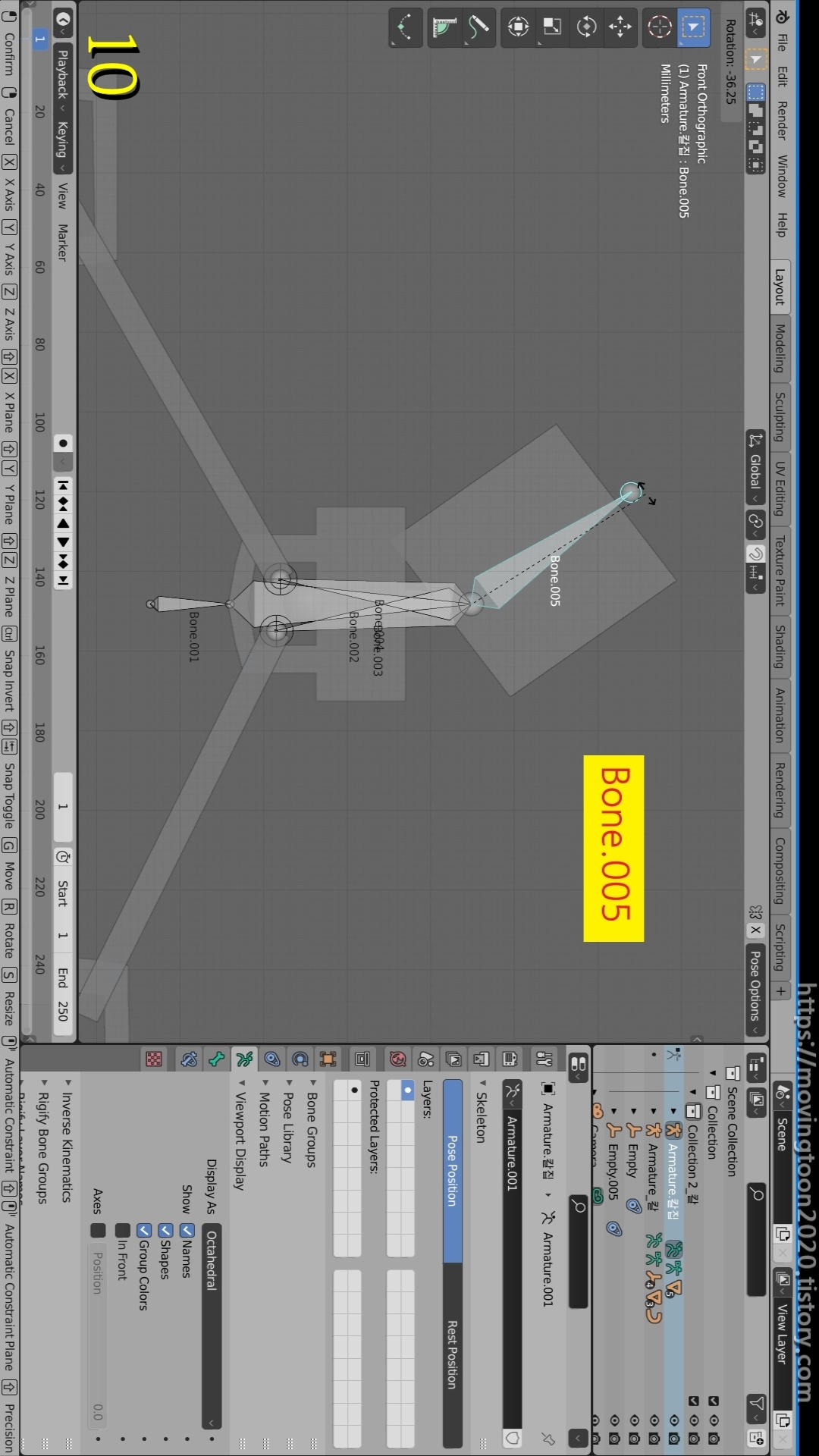819x1456 pixels.
Task: Toggle the Names checkbox
Action: click(x=187, y=1230)
